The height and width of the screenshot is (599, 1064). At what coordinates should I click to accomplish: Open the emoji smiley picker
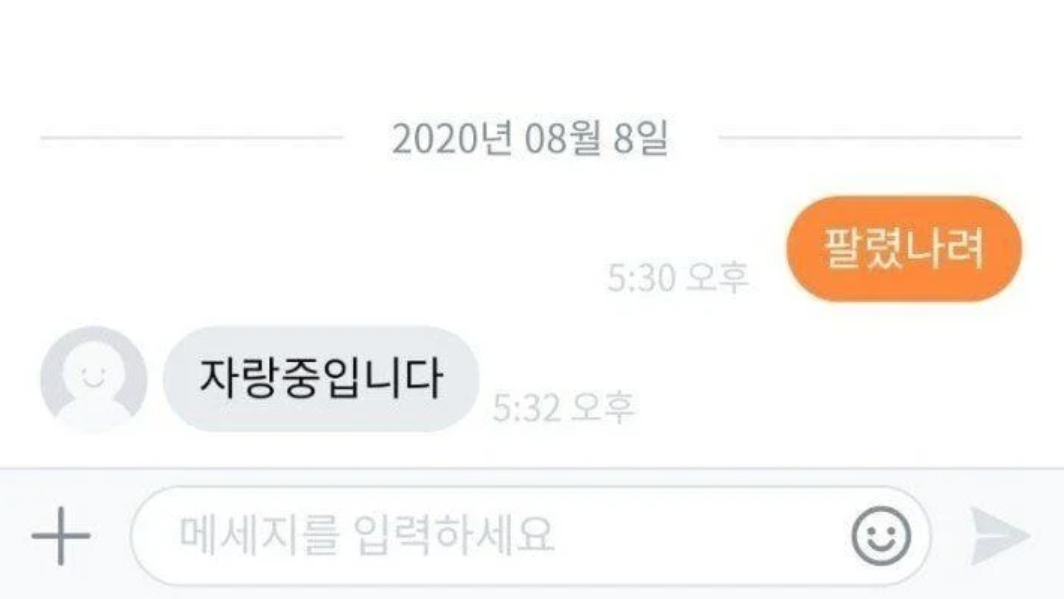(x=881, y=536)
